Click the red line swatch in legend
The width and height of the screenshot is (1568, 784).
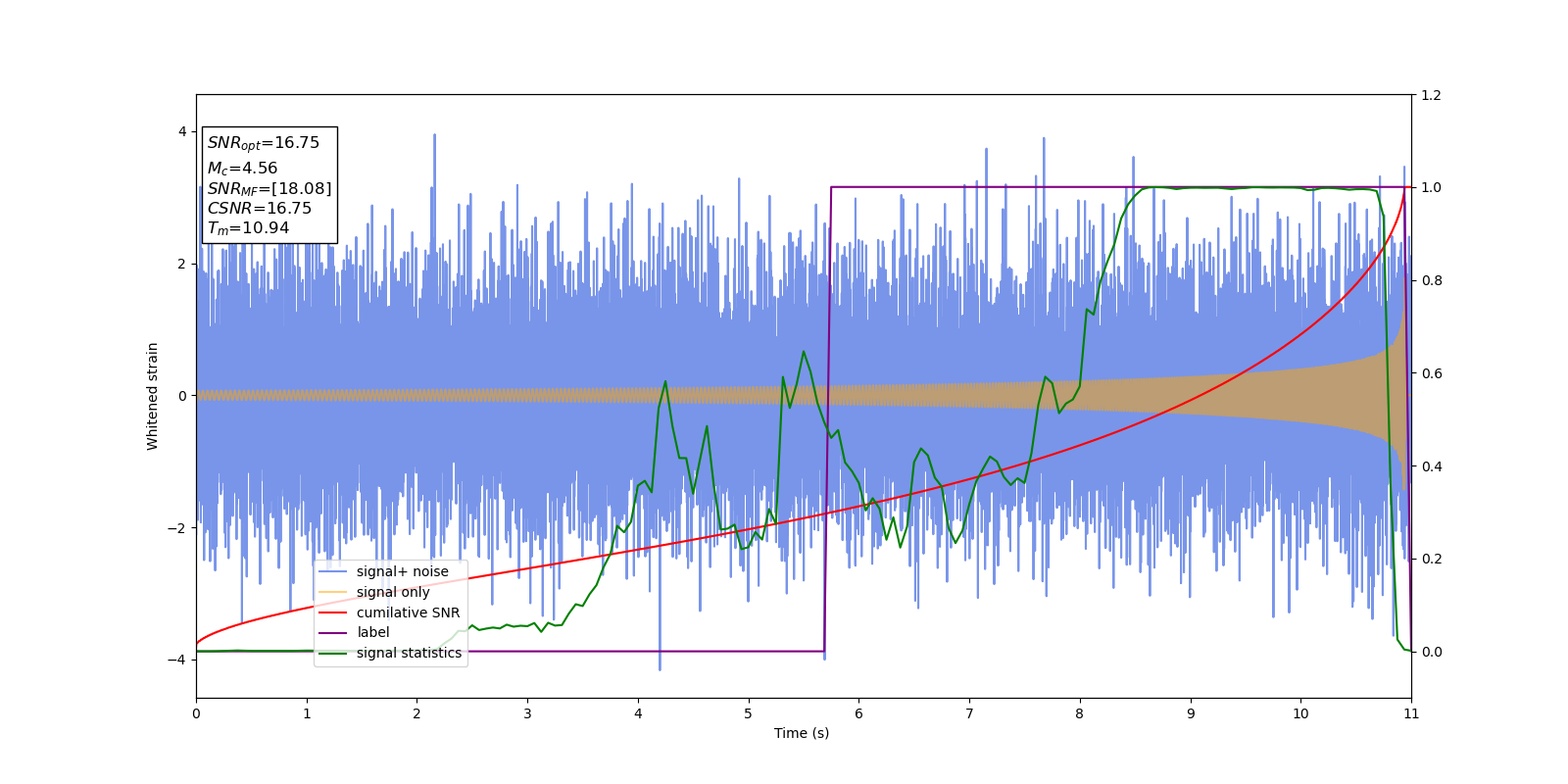333,612
